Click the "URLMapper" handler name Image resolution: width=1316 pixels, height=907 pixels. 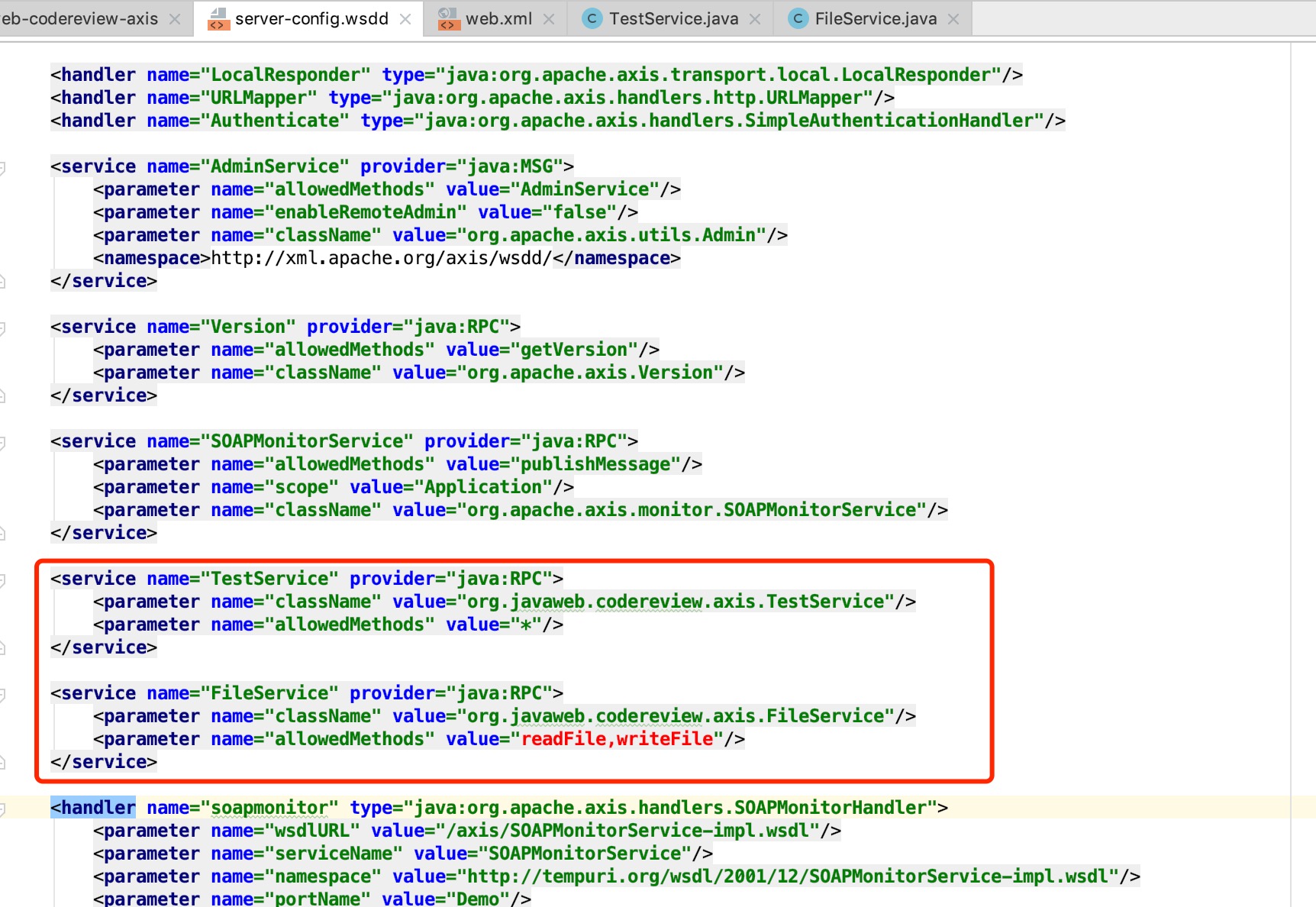pos(259,98)
